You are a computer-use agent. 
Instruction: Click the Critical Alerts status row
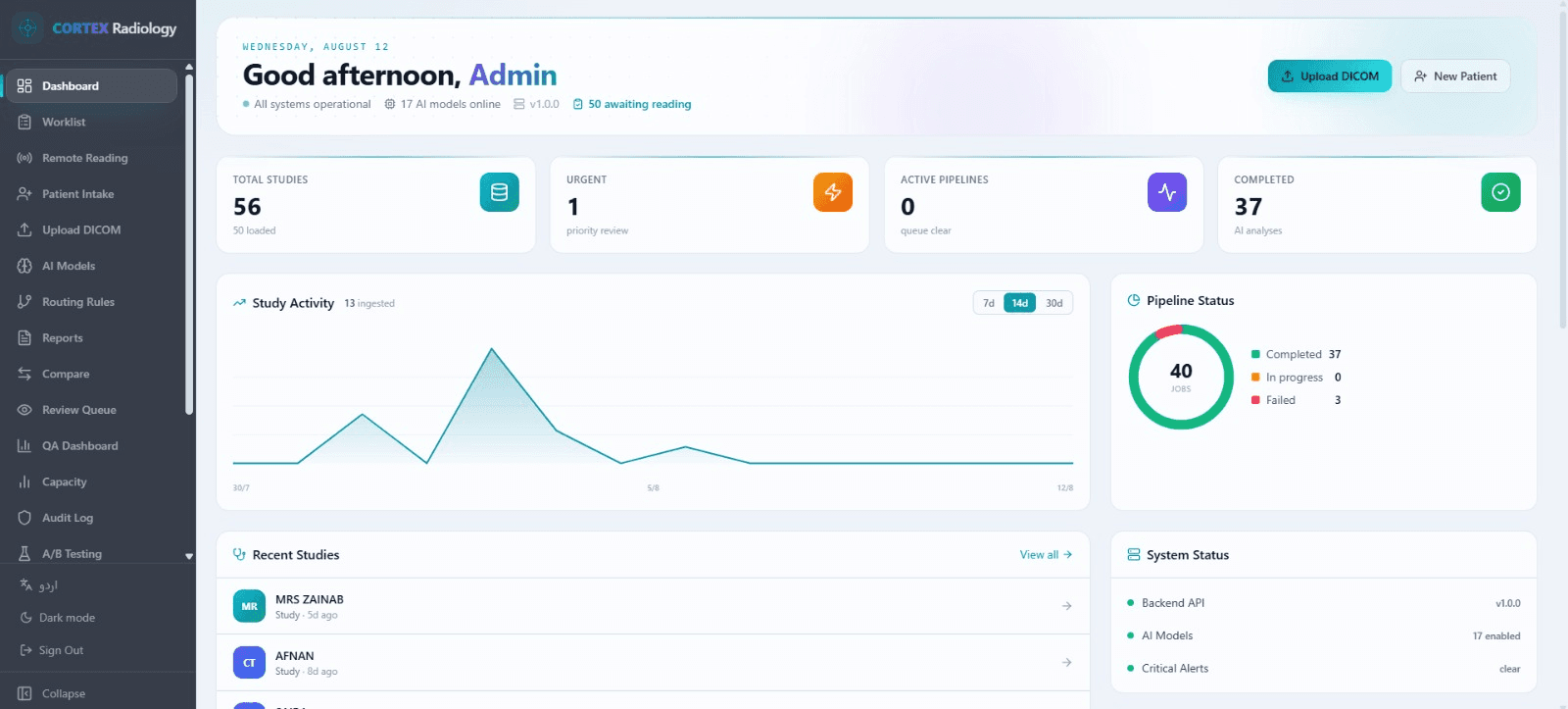[1323, 669]
